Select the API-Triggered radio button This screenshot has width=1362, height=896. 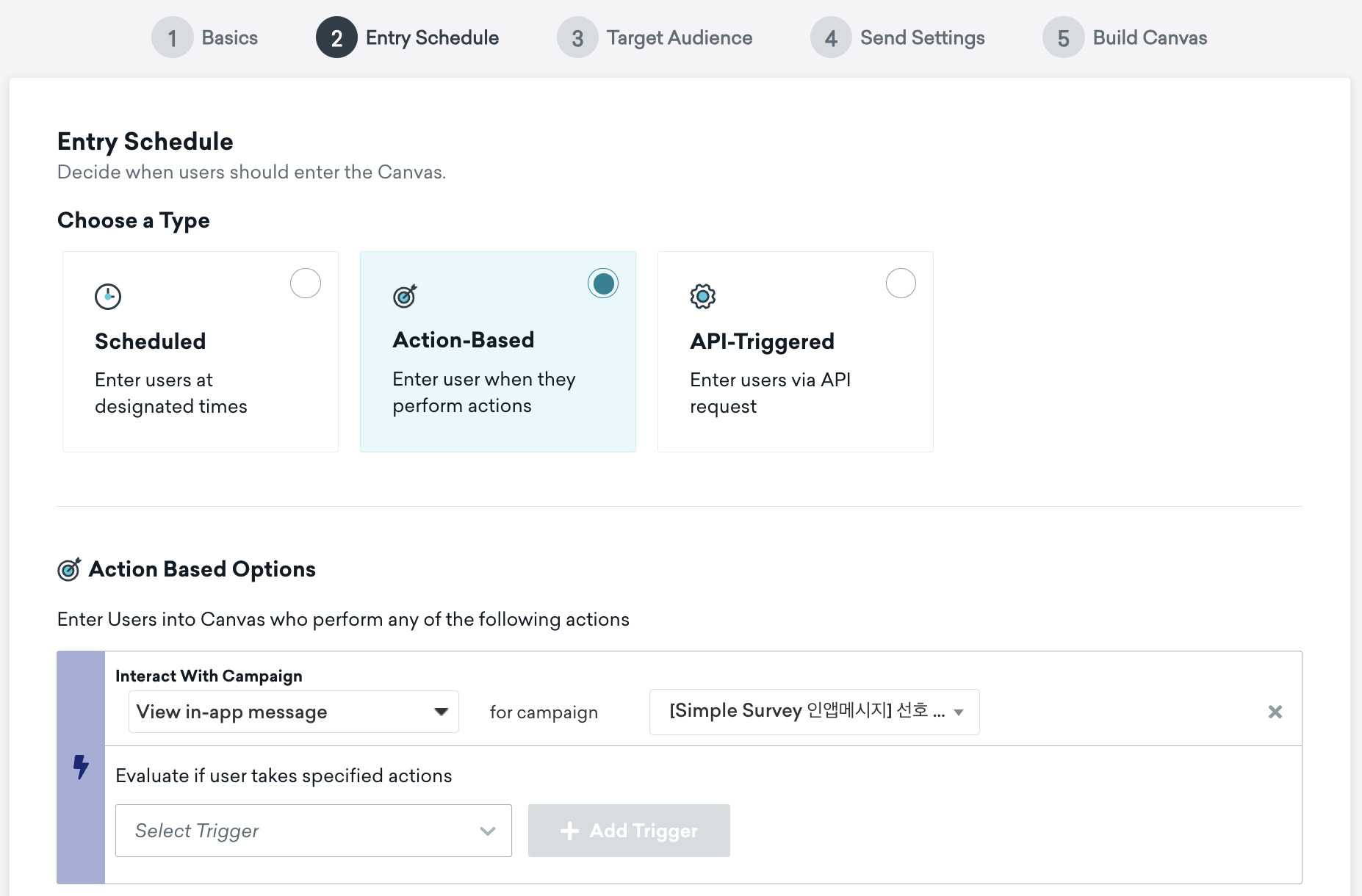[901, 283]
